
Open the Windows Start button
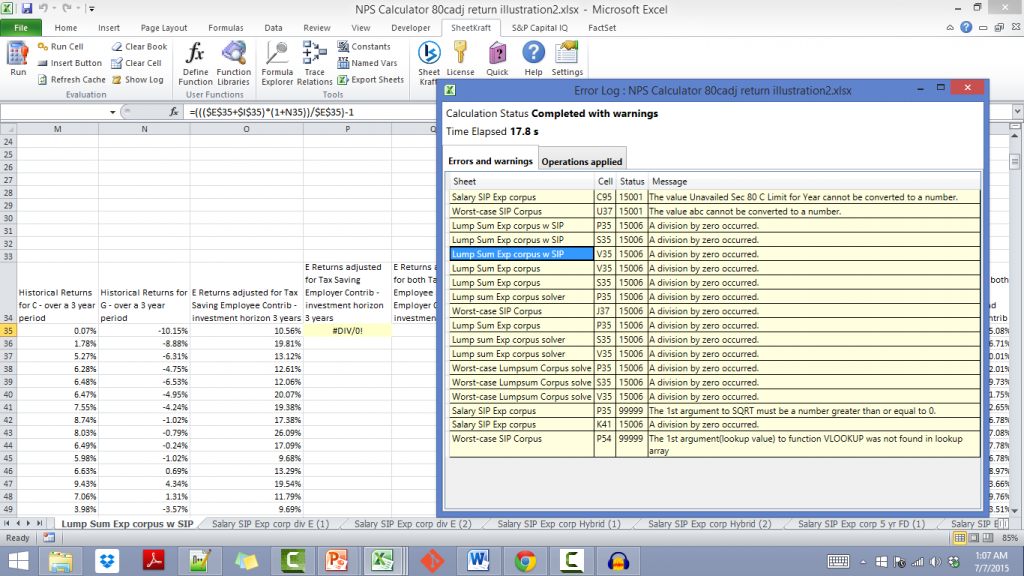18,560
